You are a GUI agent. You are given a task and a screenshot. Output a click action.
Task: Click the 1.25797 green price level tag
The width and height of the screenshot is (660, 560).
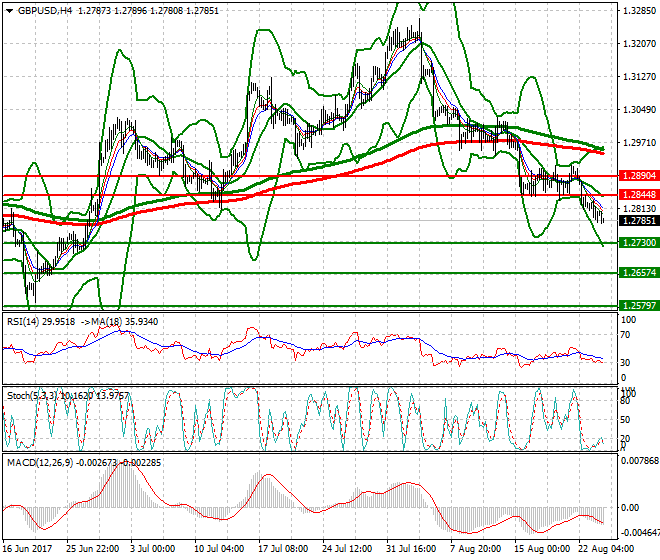coord(637,306)
